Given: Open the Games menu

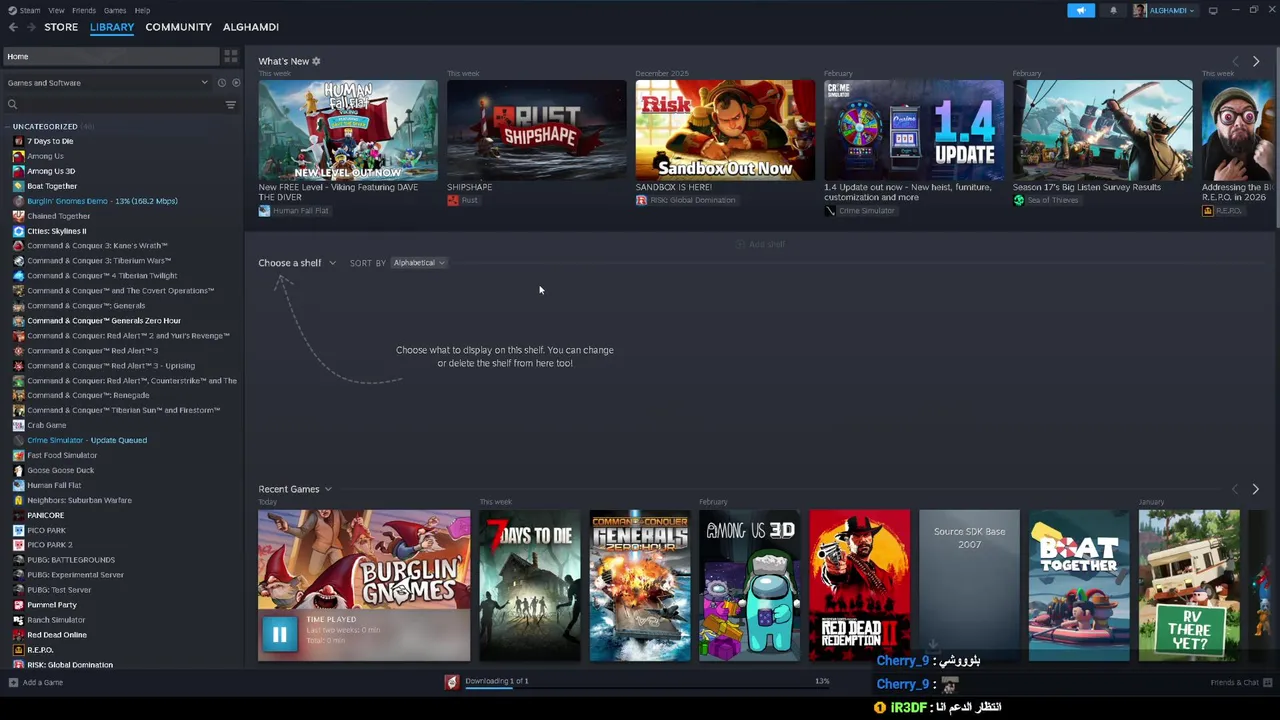Looking at the screenshot, I should pyautogui.click(x=115, y=10).
